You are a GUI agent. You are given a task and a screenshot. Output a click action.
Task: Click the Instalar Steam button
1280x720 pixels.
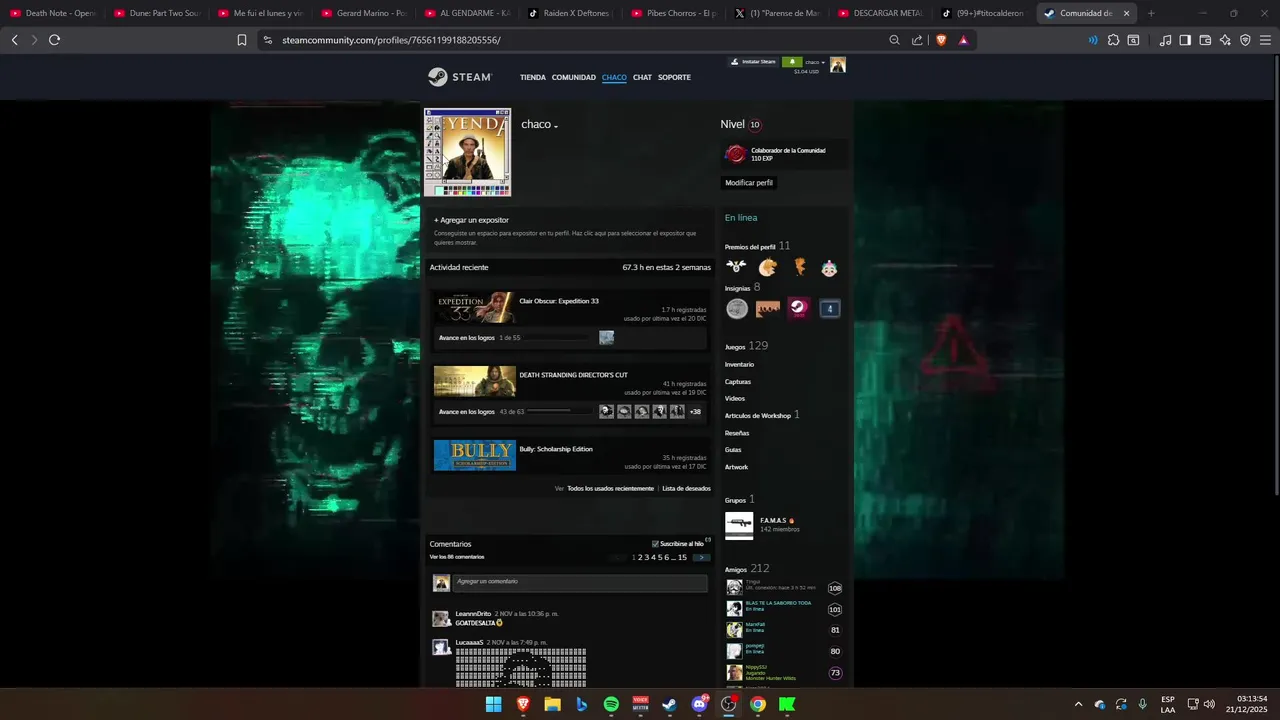coord(753,62)
